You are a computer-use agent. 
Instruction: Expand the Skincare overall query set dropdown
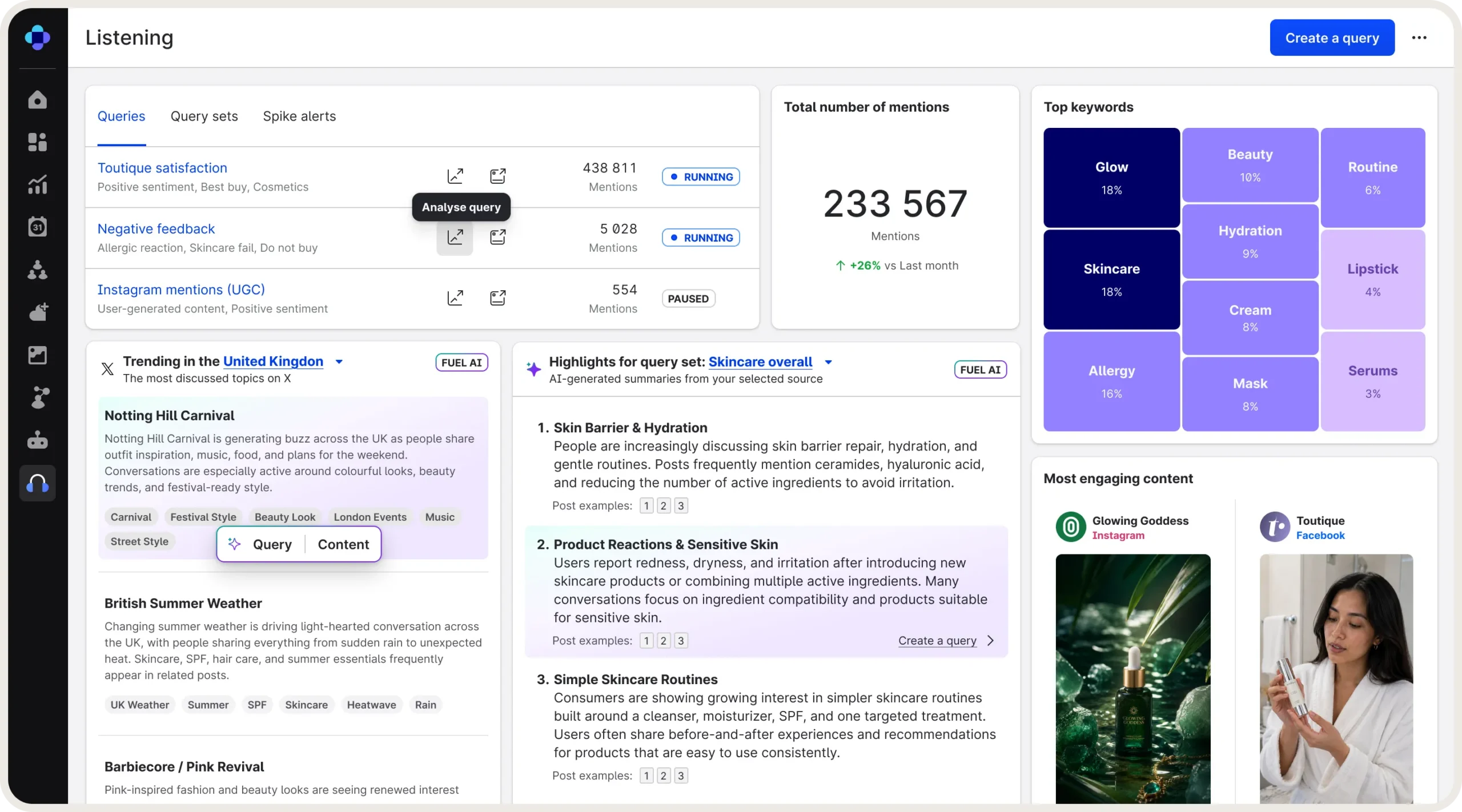[x=829, y=362]
